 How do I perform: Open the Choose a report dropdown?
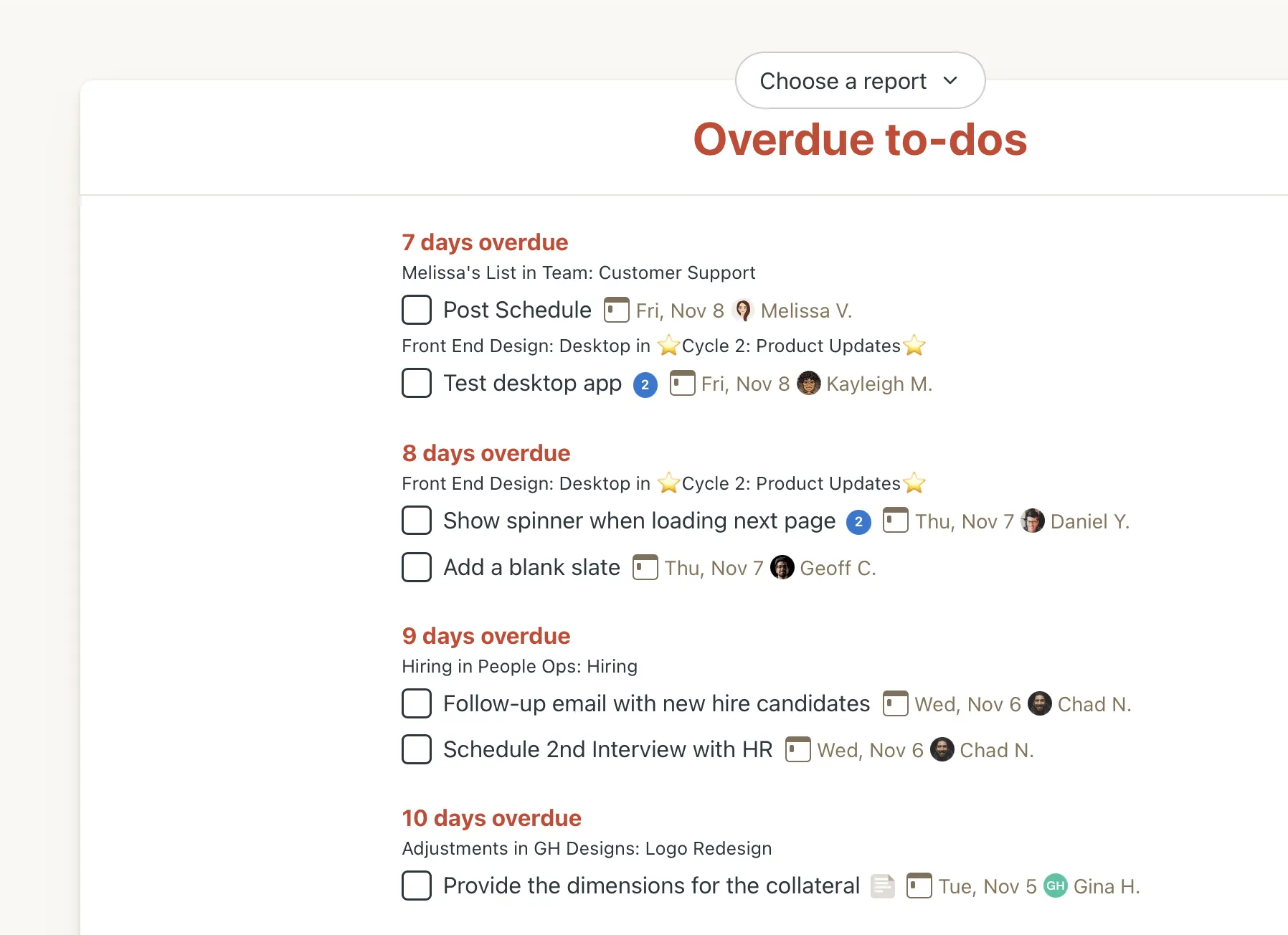point(859,81)
